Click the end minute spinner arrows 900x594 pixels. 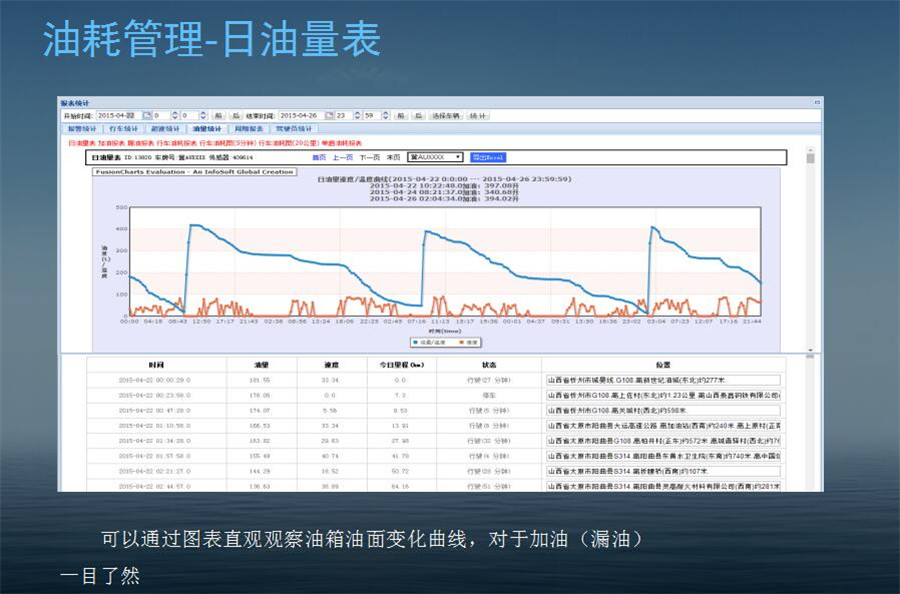pos(384,116)
